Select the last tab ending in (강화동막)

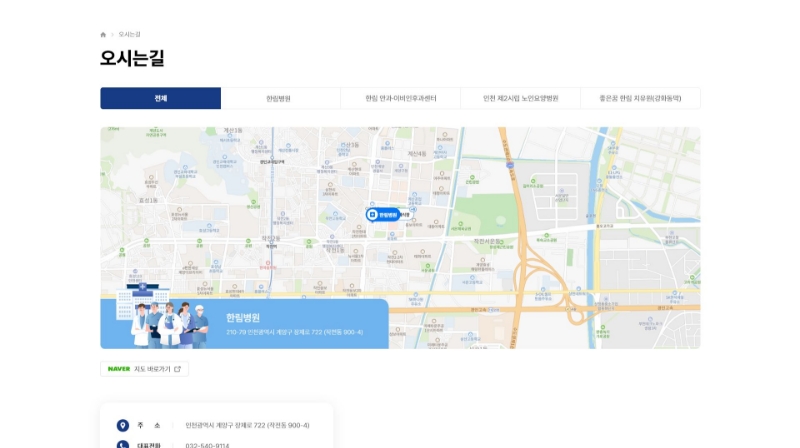(640, 98)
